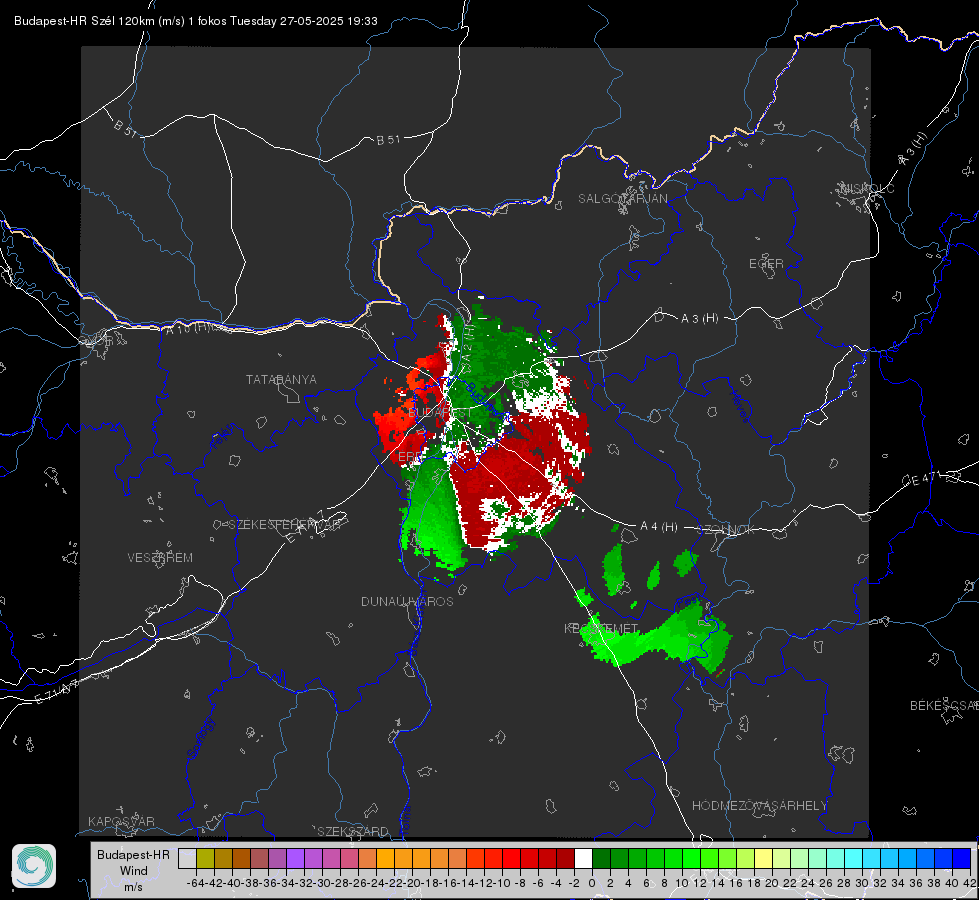Image resolution: width=979 pixels, height=900 pixels.
Task: Click the '-64' value on the legend scale
Action: [x=195, y=883]
